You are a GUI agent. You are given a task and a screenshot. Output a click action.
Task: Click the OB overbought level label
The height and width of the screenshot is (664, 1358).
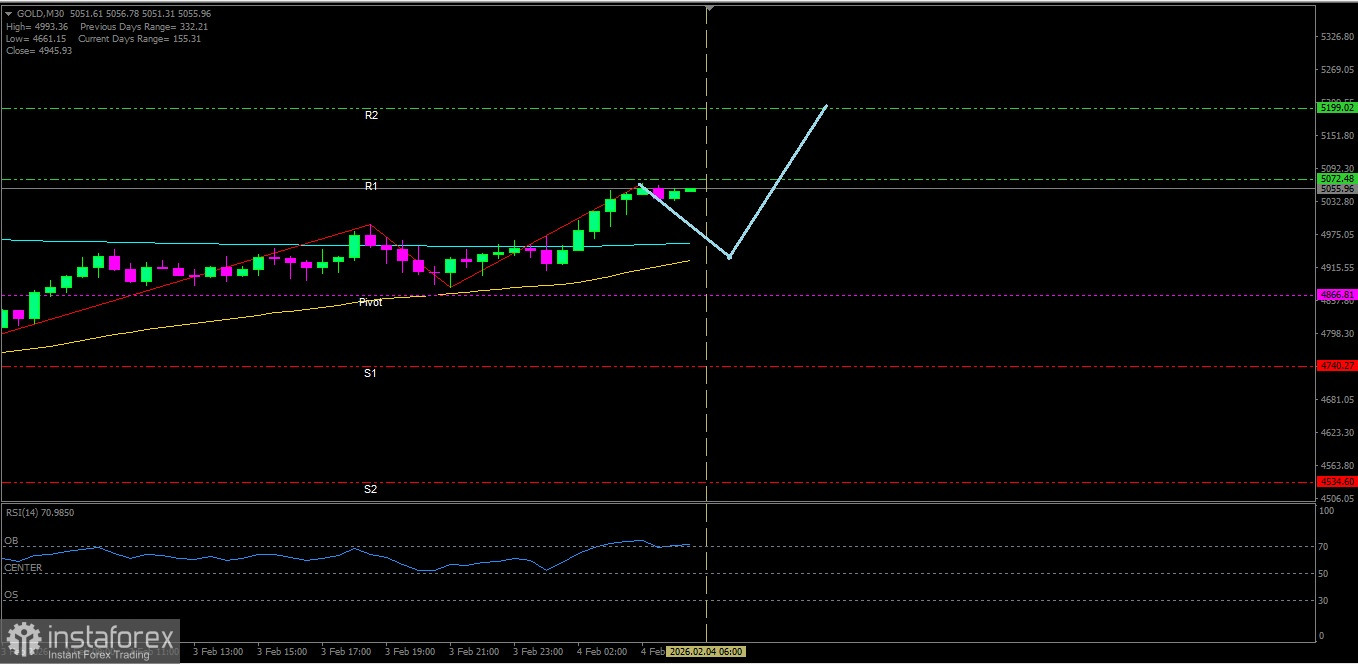pyautogui.click(x=11, y=541)
